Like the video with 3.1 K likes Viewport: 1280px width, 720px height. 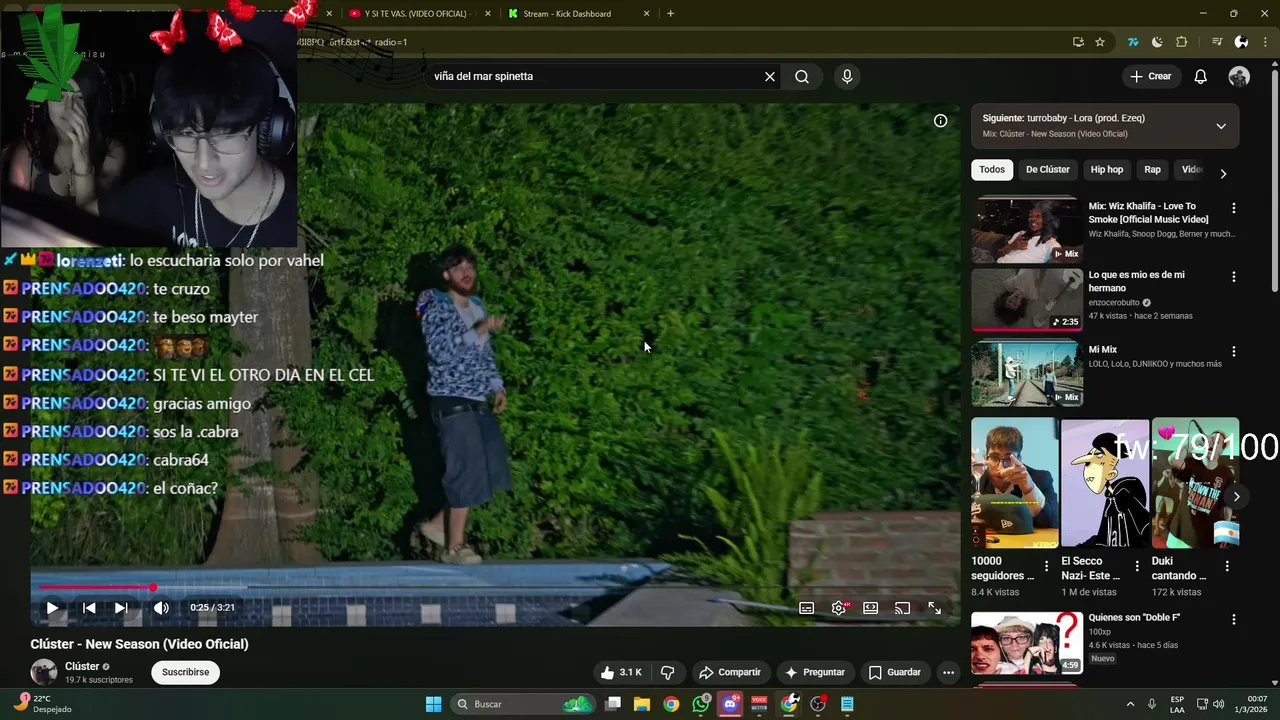coord(621,673)
